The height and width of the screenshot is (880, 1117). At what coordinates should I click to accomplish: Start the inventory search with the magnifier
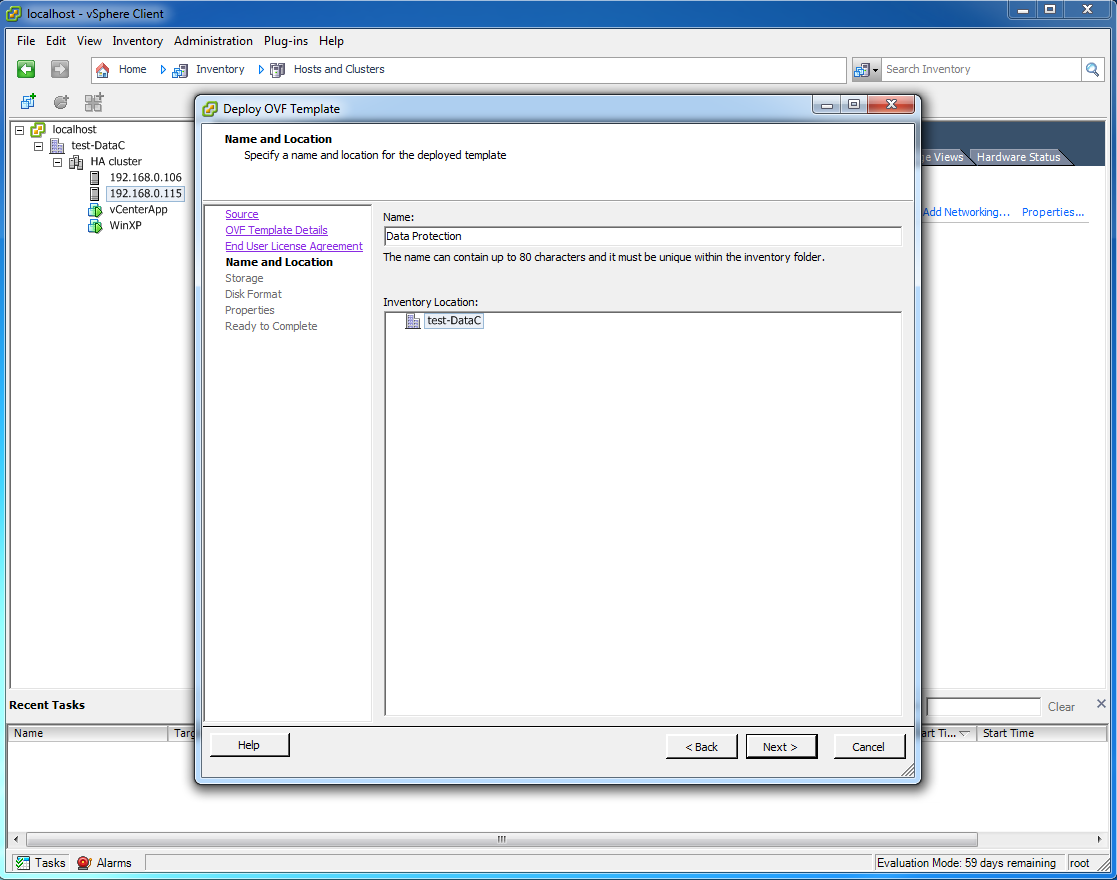[1092, 69]
